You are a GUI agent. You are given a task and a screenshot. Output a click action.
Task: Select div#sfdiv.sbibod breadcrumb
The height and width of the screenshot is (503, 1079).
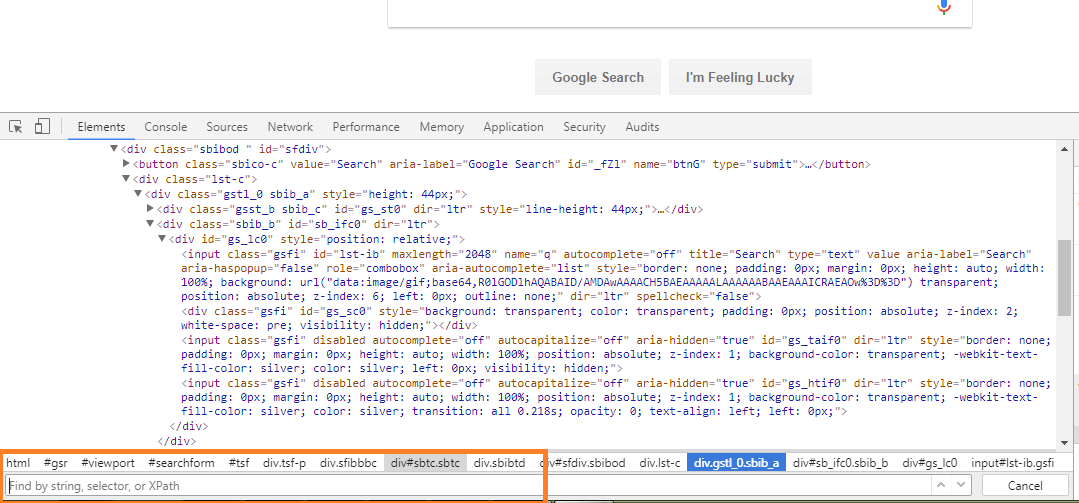tap(582, 463)
